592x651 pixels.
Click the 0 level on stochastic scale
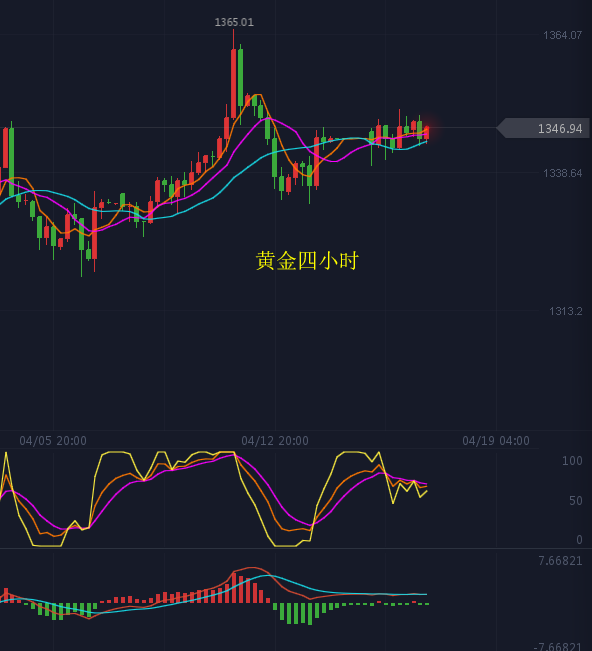[579, 540]
